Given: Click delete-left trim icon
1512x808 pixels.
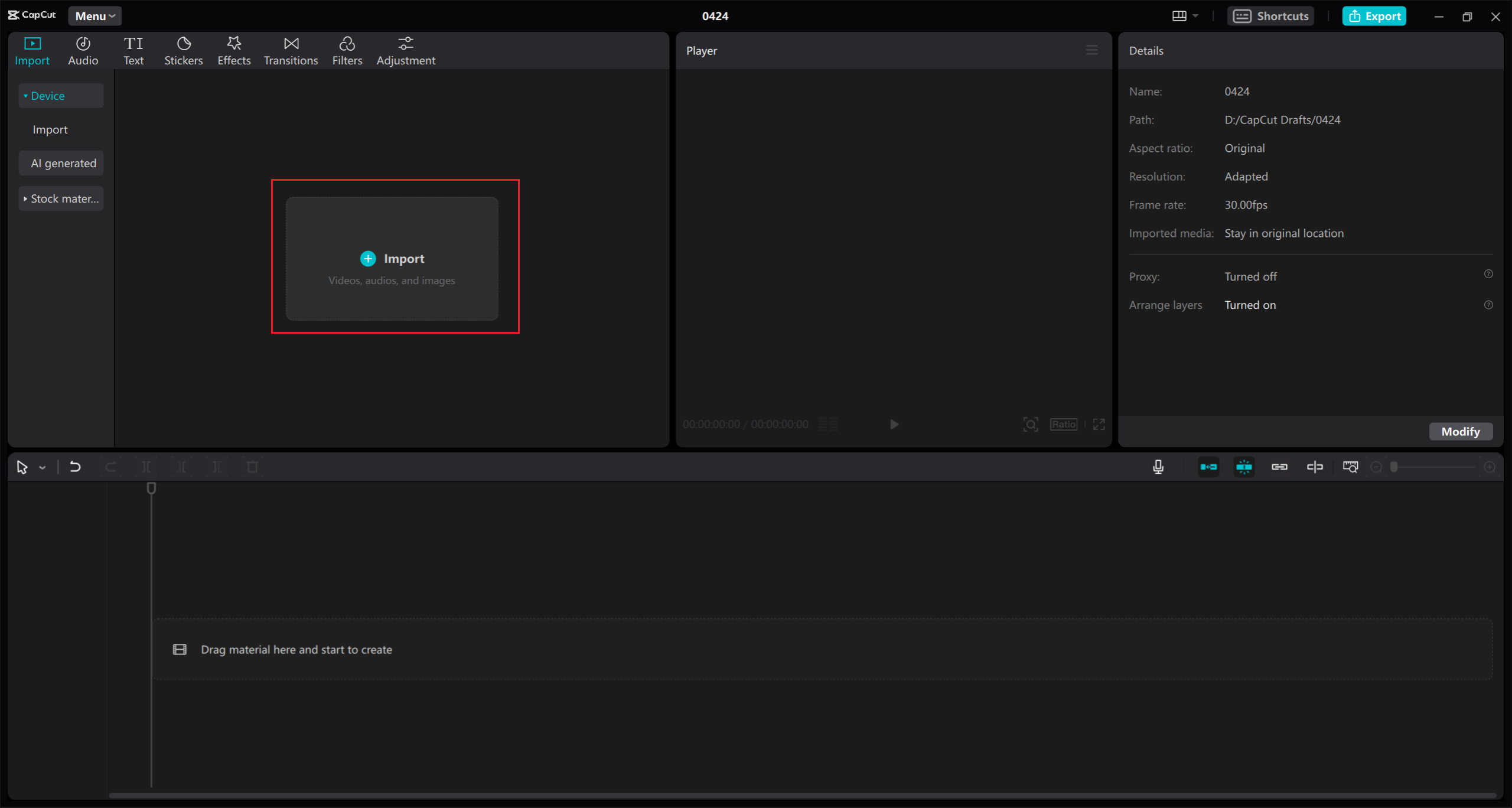Looking at the screenshot, I should tap(181, 467).
